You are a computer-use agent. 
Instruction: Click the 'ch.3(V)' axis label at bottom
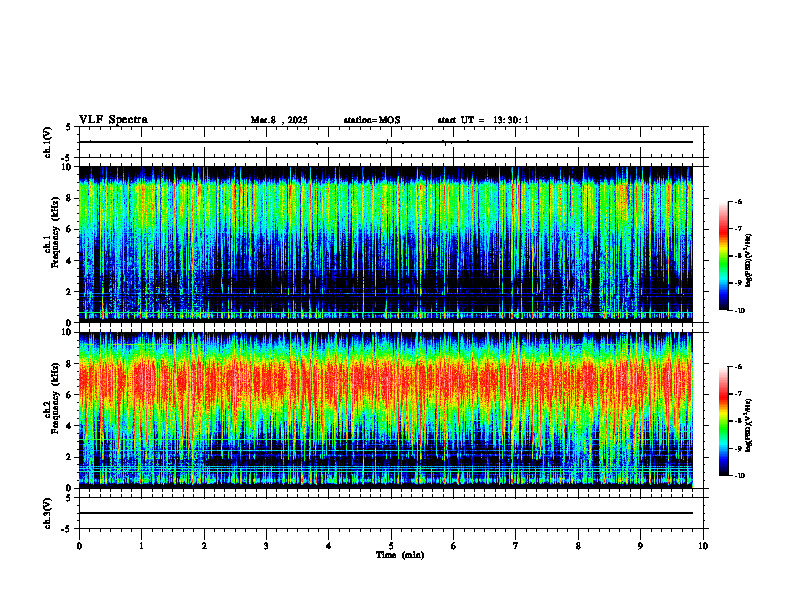click(x=48, y=513)
